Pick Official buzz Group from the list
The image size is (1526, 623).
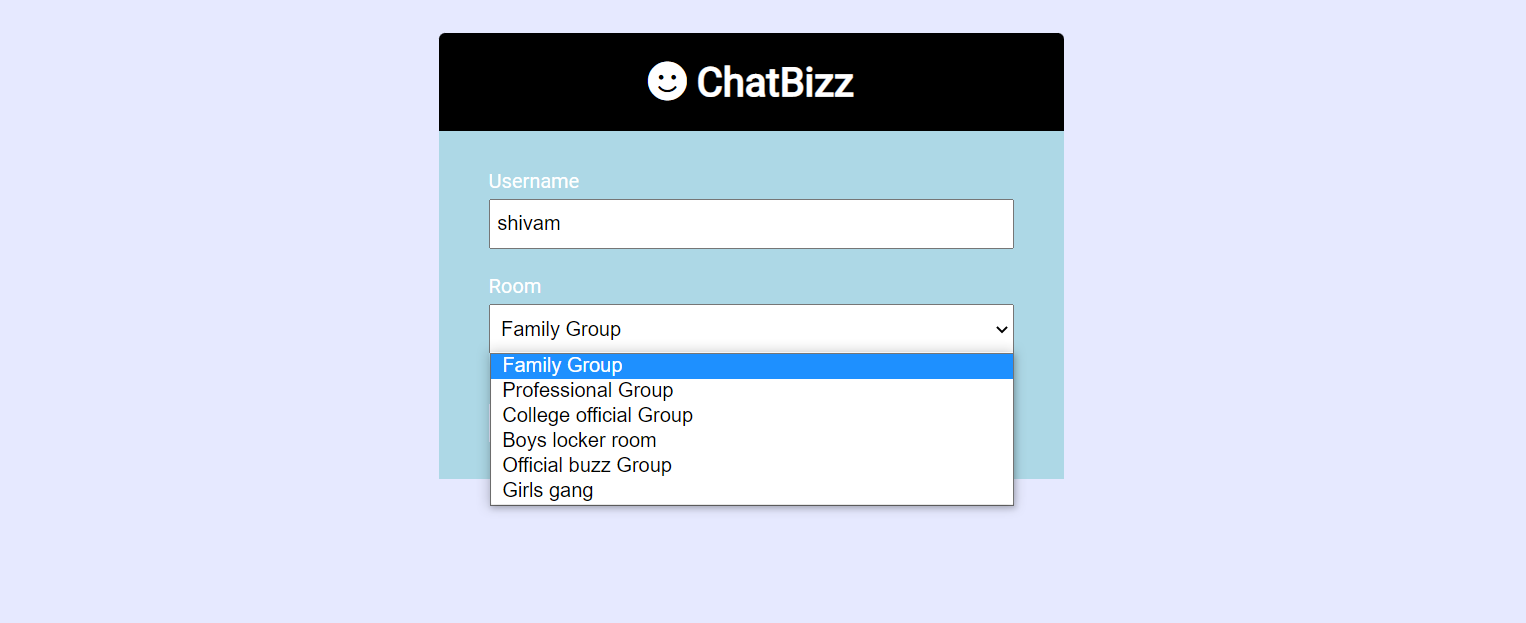coord(587,465)
